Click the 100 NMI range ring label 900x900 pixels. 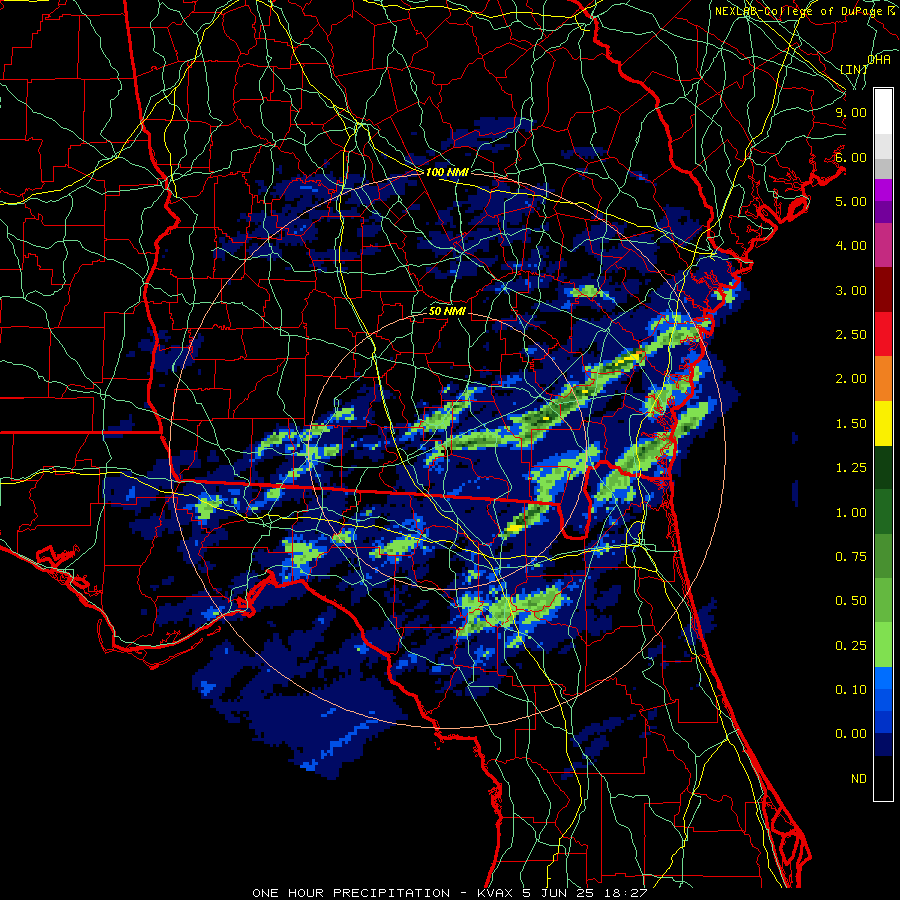(x=446, y=172)
